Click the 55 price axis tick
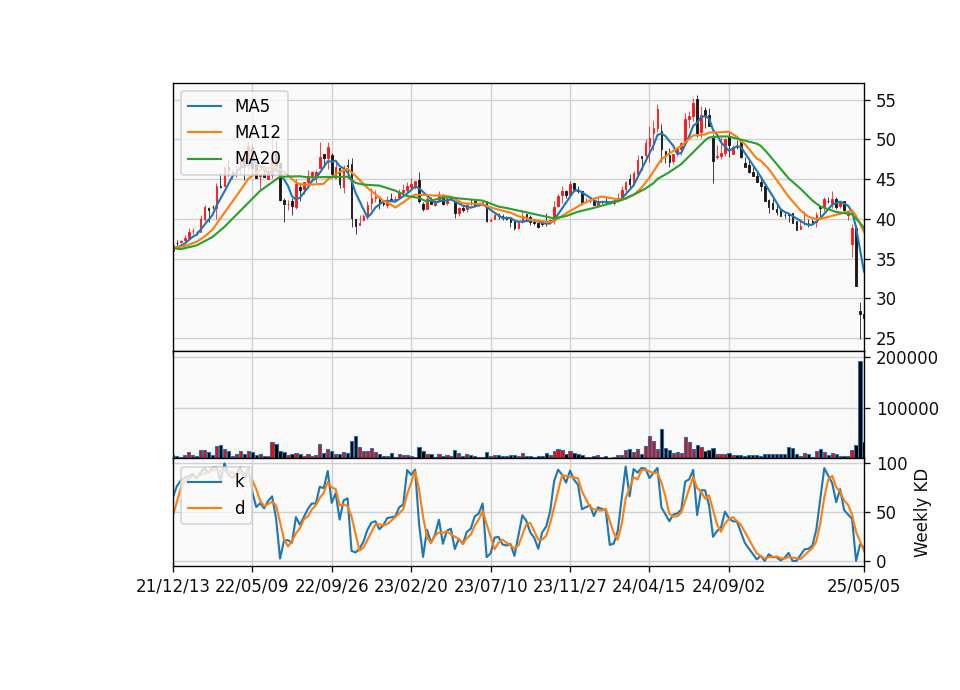 tap(885, 101)
